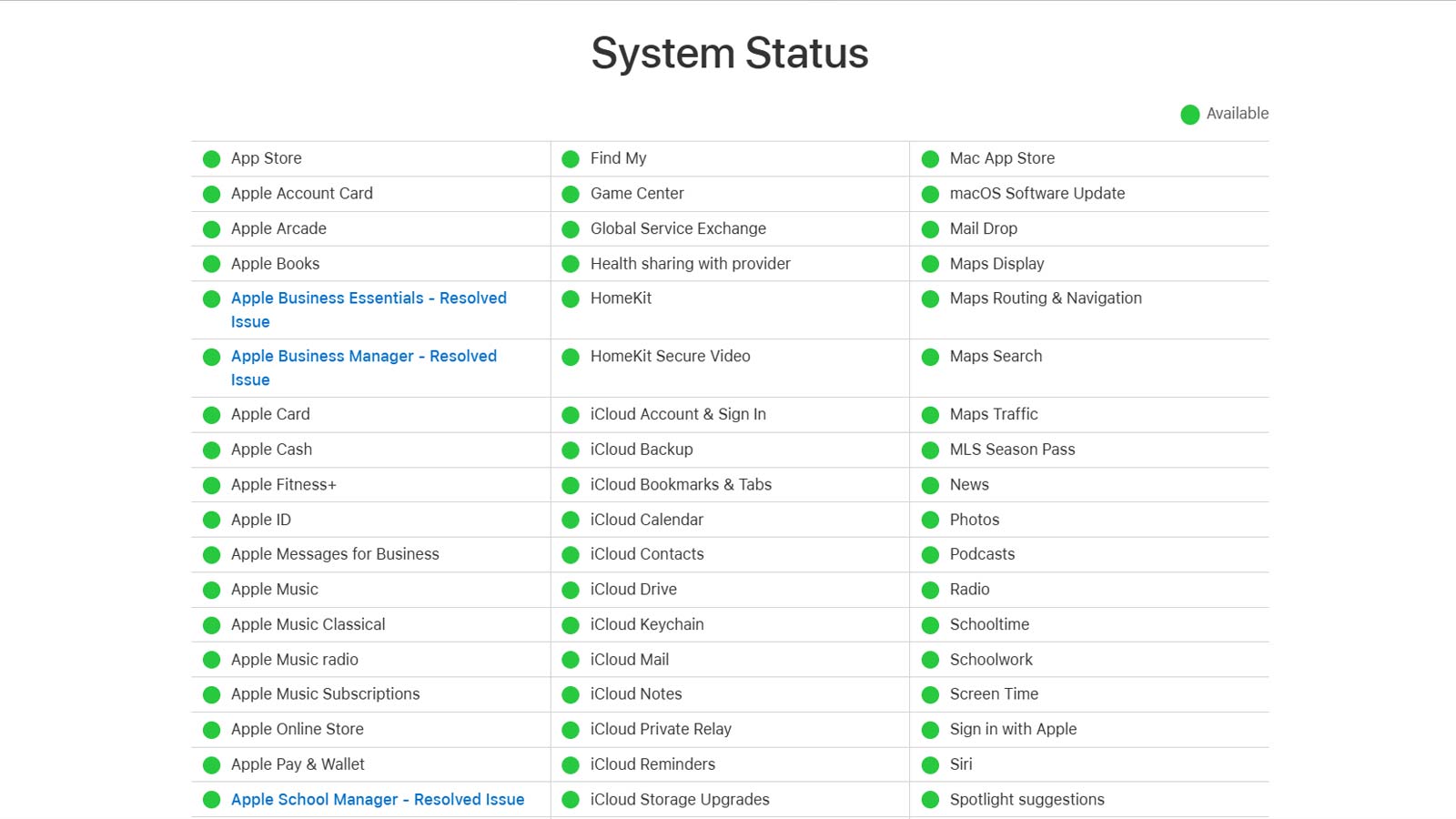Click green dot beside Find My
1456x819 pixels.
[571, 159]
